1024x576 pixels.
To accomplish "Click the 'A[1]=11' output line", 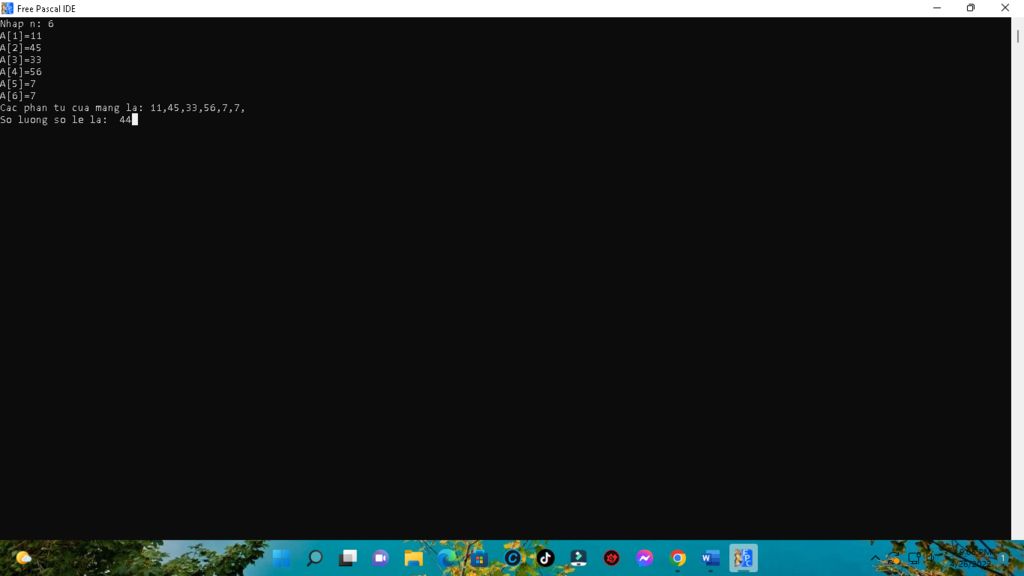I will [x=21, y=36].
